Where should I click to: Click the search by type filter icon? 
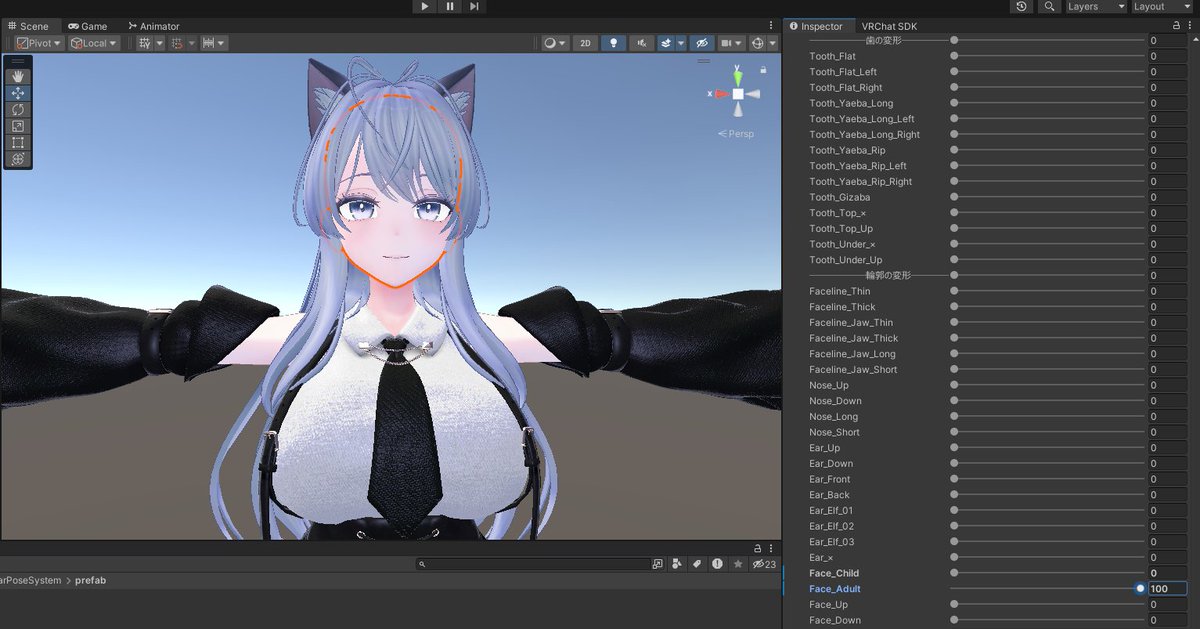pyautogui.click(x=677, y=564)
